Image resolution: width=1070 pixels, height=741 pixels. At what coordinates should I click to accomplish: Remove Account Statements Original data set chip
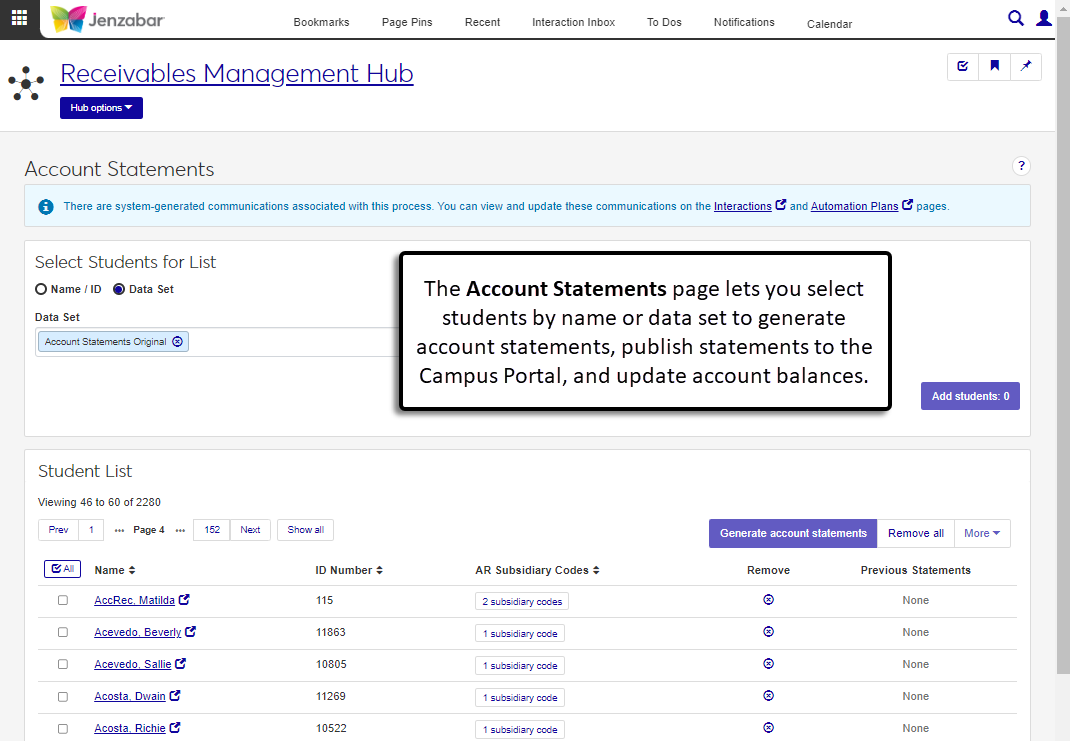pos(177,341)
